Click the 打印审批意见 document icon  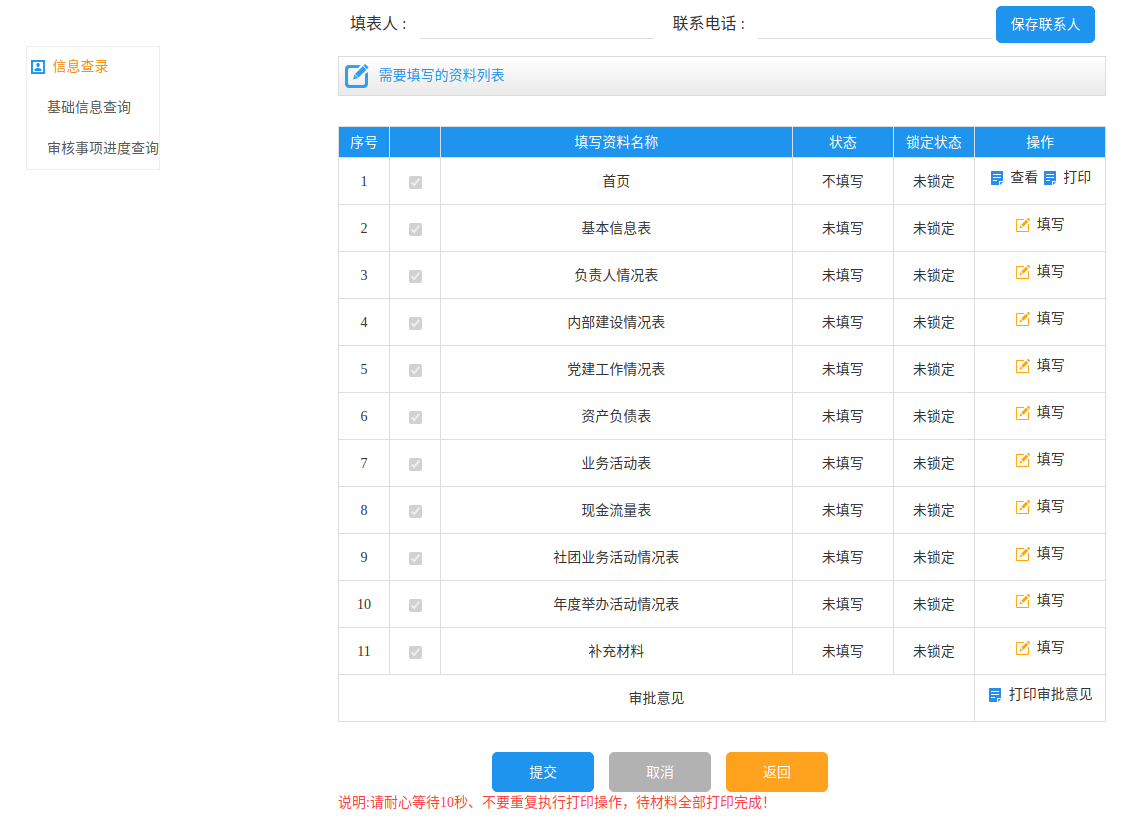tap(995, 695)
